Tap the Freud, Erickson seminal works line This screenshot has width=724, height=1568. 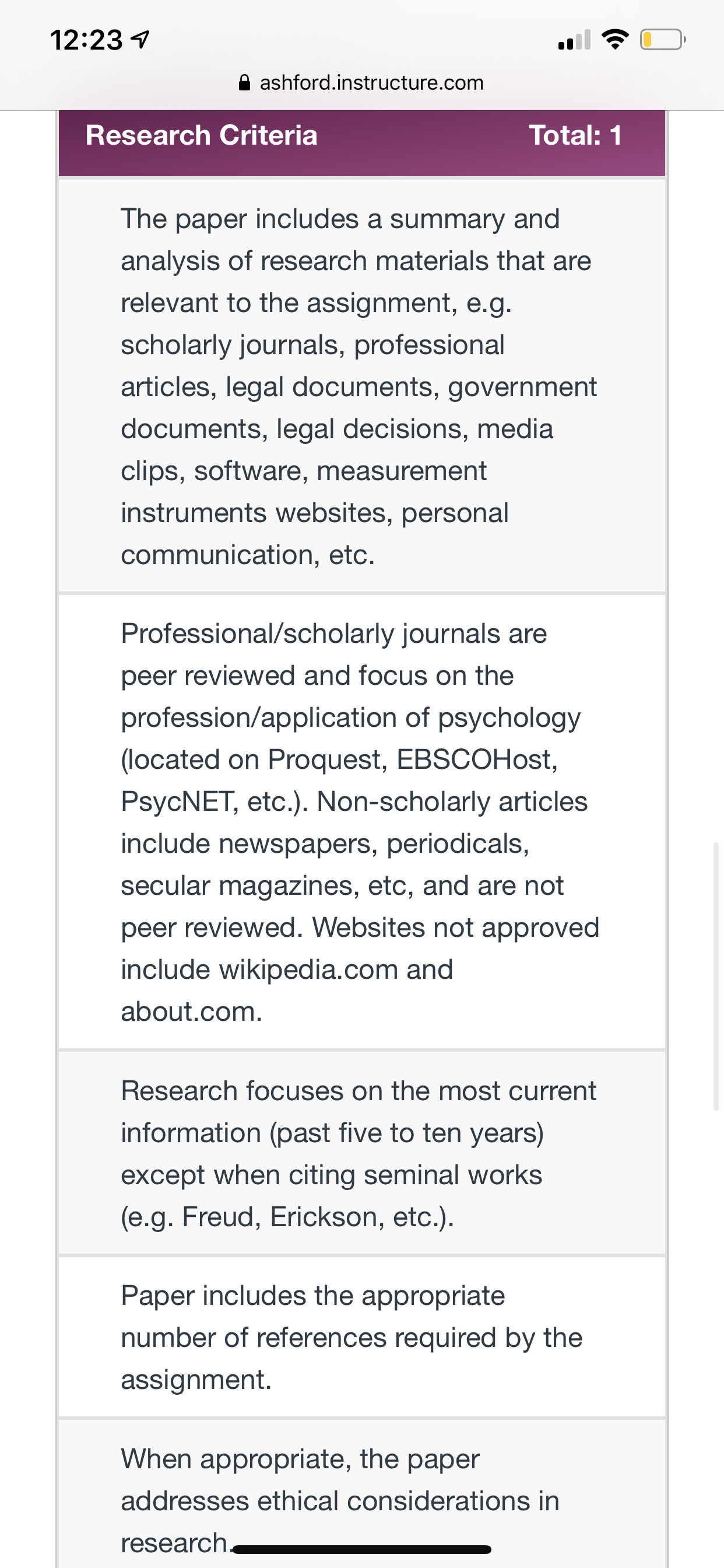(x=287, y=1217)
